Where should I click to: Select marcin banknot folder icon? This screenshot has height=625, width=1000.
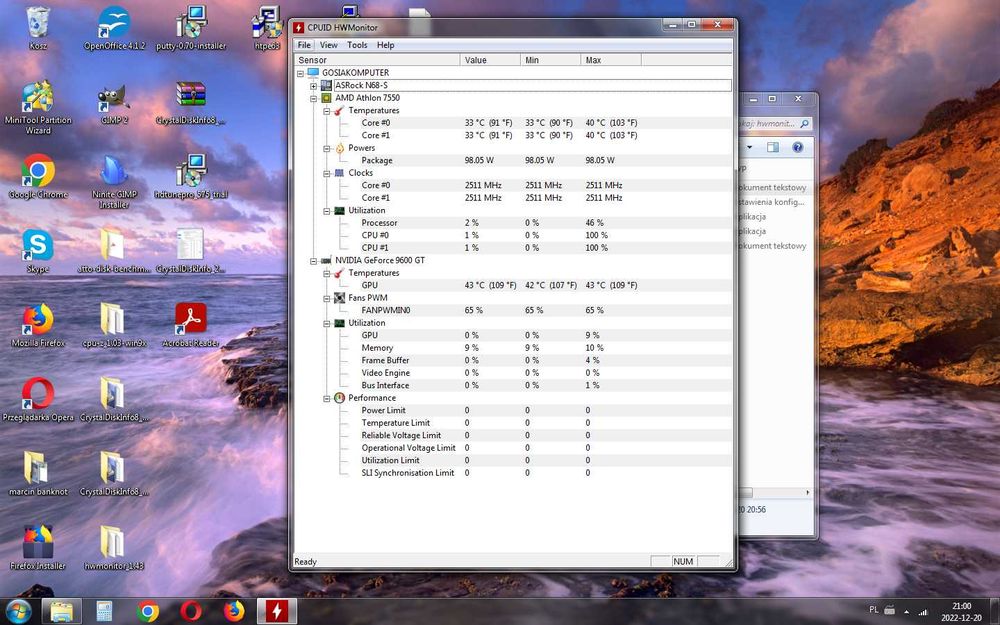[x=38, y=474]
